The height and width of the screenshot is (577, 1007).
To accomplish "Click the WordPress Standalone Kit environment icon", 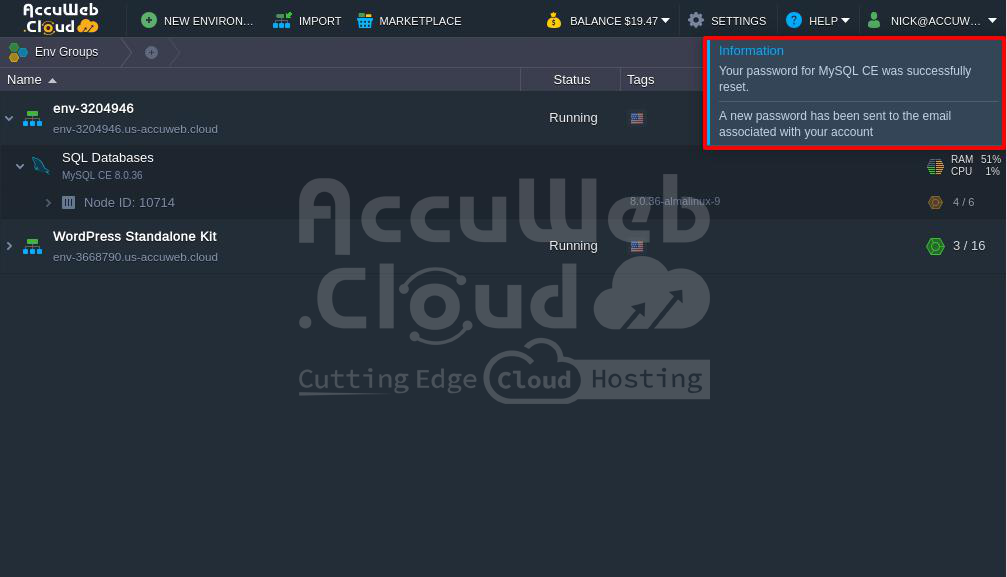I will 32,246.
